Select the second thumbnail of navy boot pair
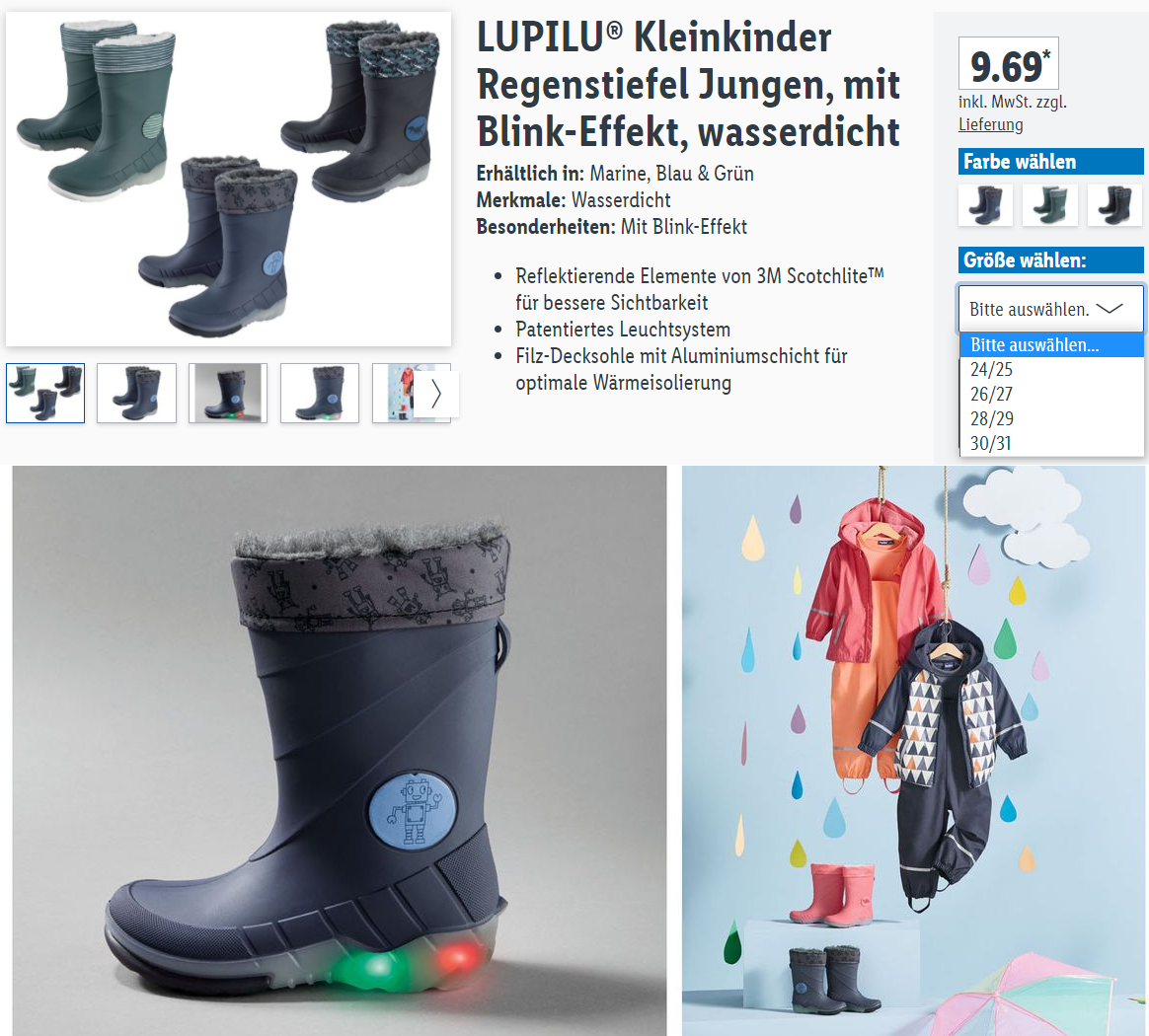Screen dimensions: 1149x1036 [x=136, y=394]
